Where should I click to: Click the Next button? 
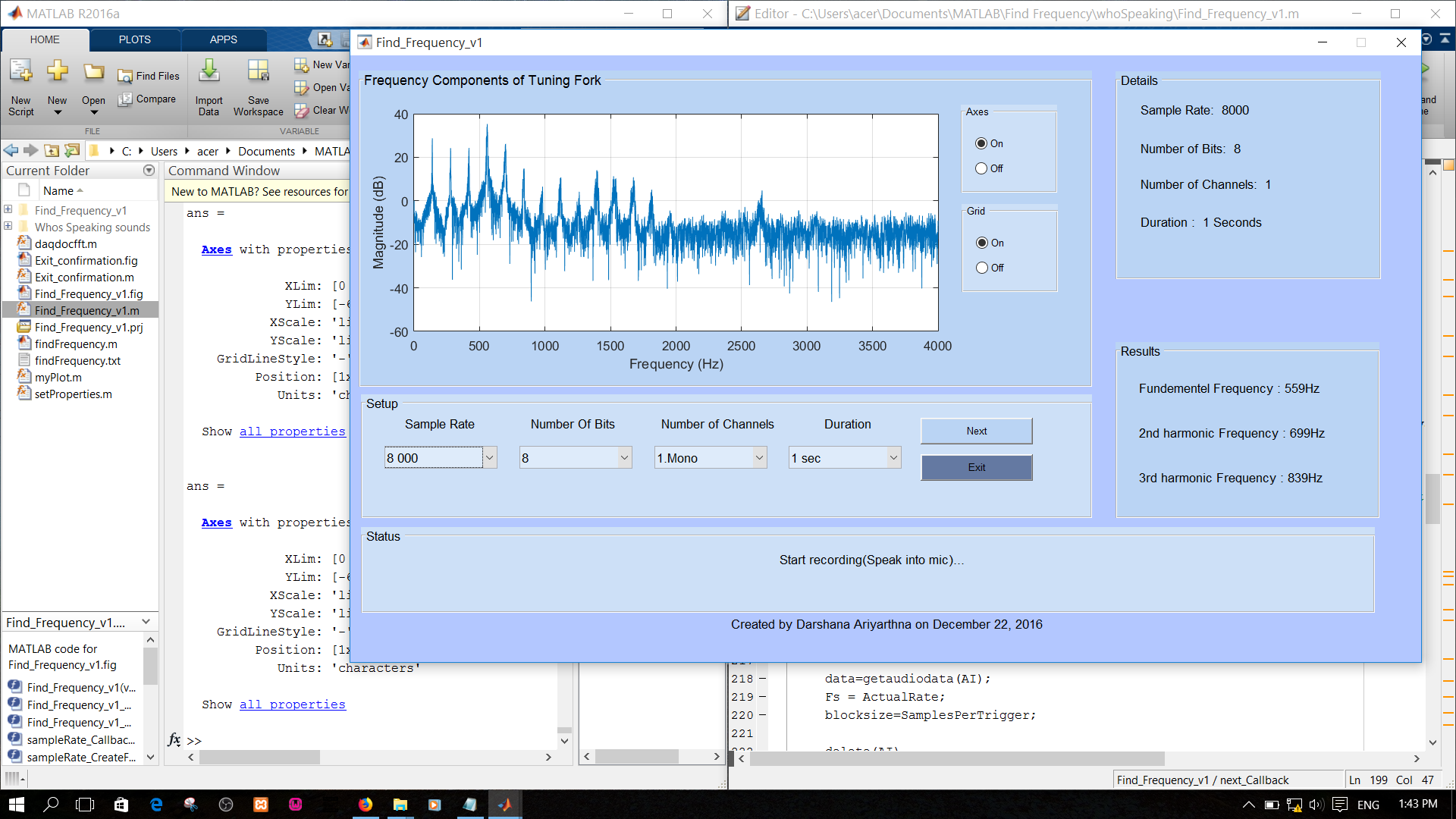976,431
